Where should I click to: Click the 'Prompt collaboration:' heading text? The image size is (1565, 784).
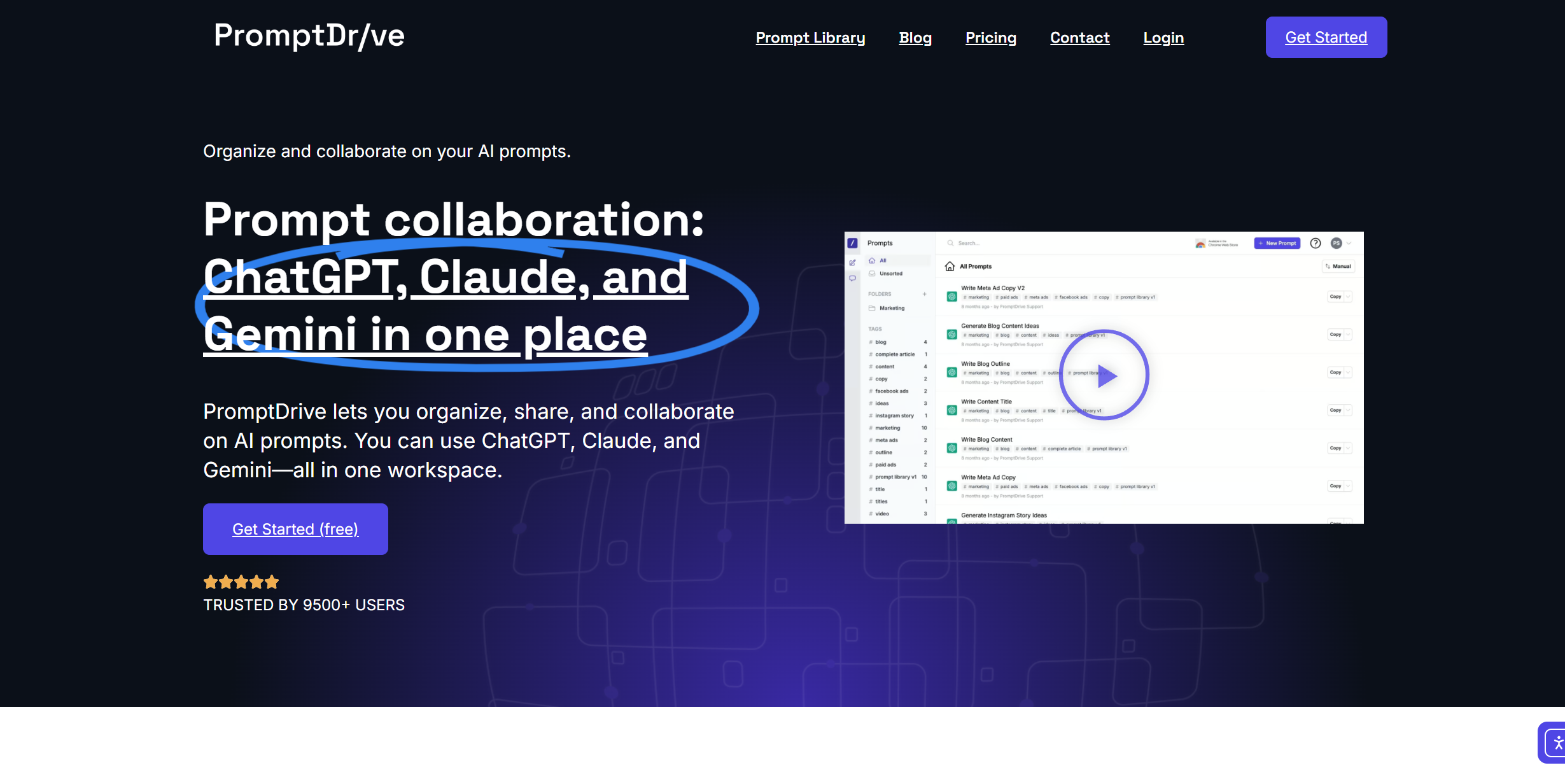454,220
